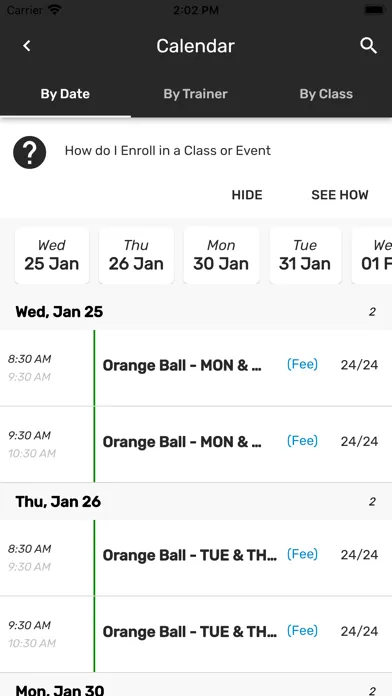Click the battery status icon
The width and height of the screenshot is (392, 696).
coord(374,10)
